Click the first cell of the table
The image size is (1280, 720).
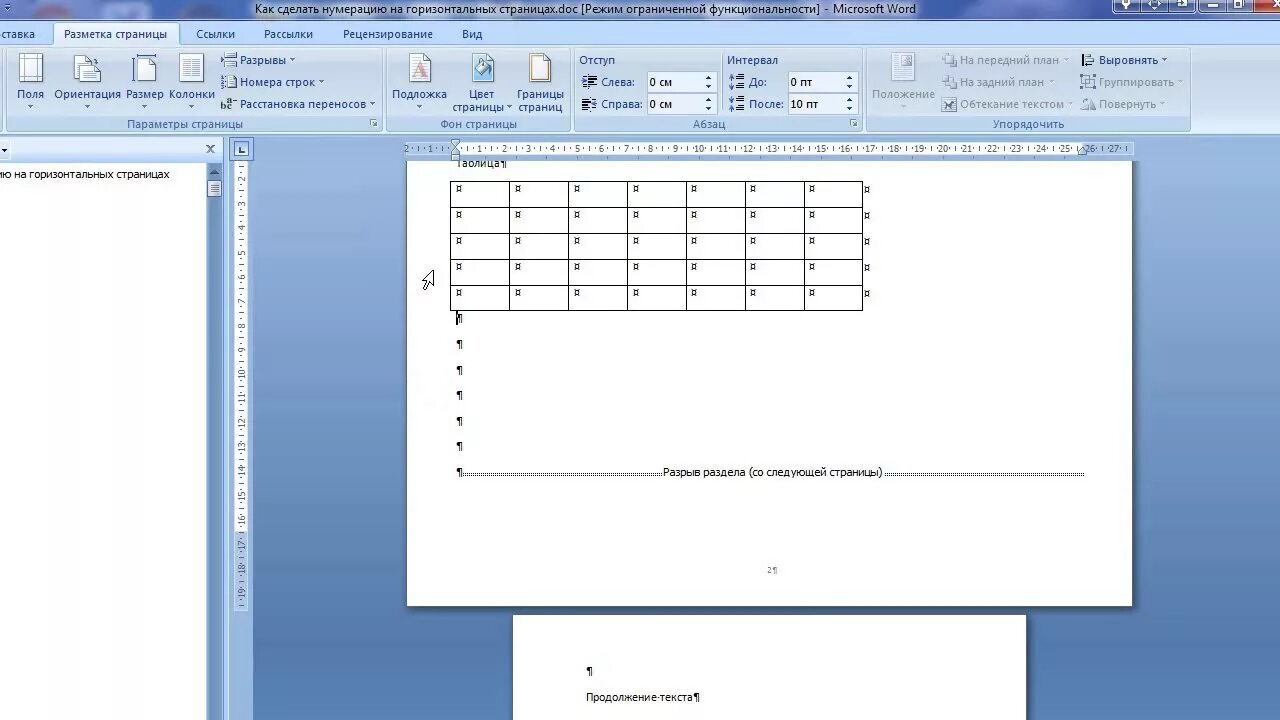(x=480, y=194)
